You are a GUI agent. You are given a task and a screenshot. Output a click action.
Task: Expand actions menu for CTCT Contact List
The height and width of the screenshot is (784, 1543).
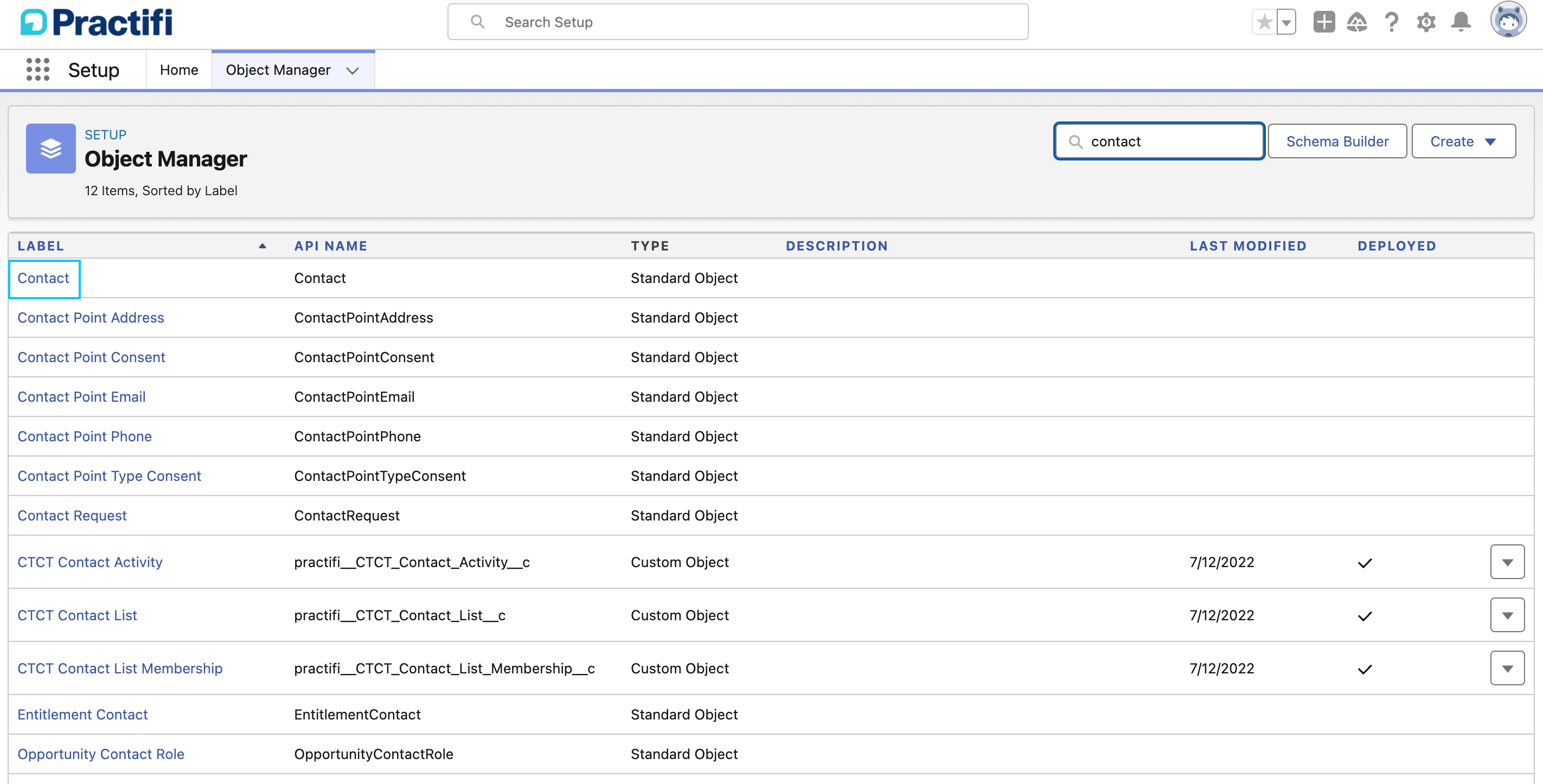click(x=1507, y=615)
